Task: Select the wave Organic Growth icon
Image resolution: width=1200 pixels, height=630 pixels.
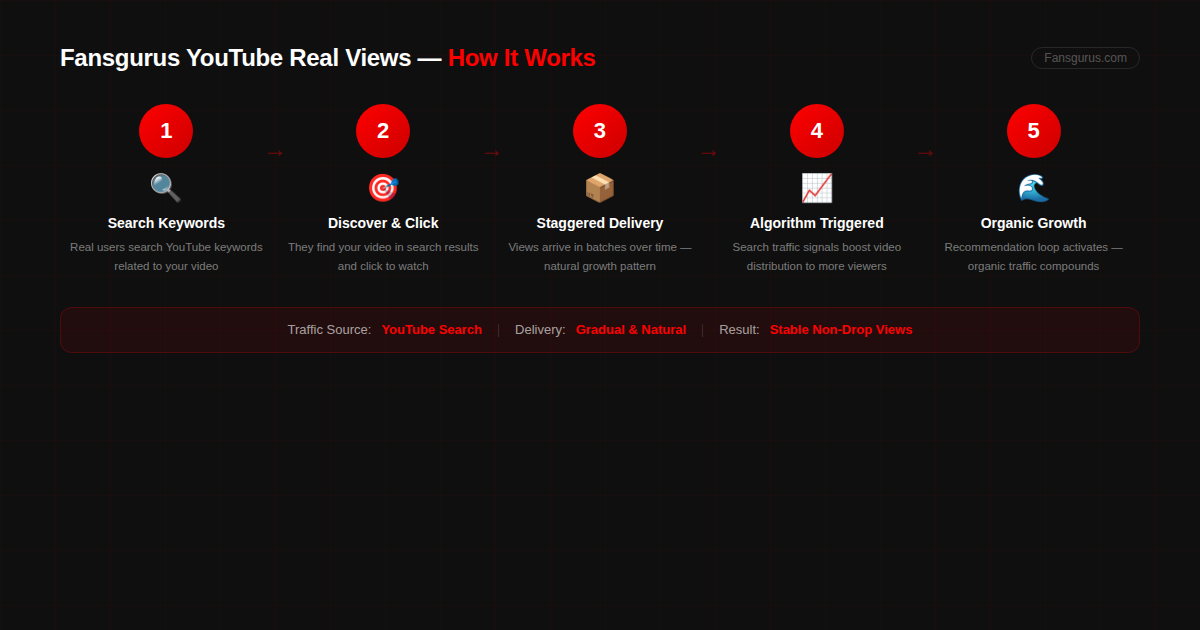Action: pos(1033,188)
